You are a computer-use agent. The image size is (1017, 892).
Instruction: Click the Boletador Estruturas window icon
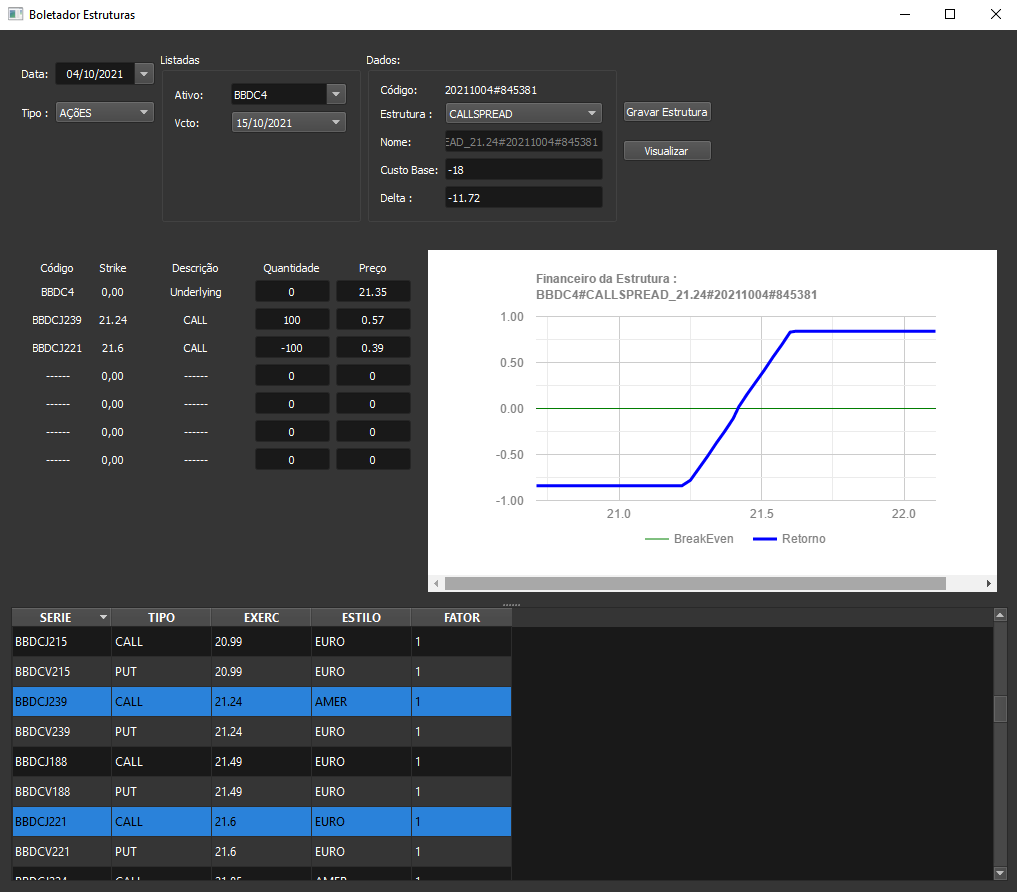pyautogui.click(x=16, y=14)
